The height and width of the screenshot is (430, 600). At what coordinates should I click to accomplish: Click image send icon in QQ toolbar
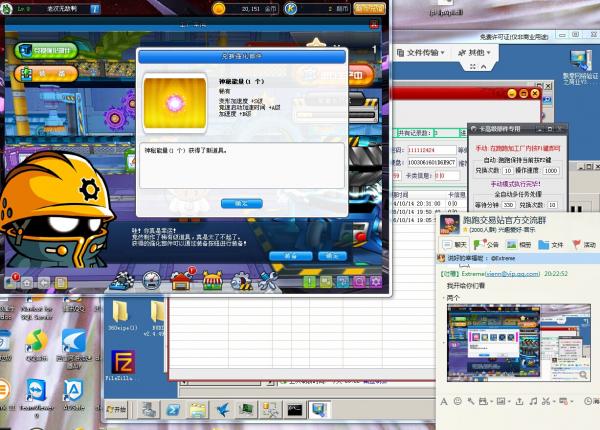coord(502,401)
